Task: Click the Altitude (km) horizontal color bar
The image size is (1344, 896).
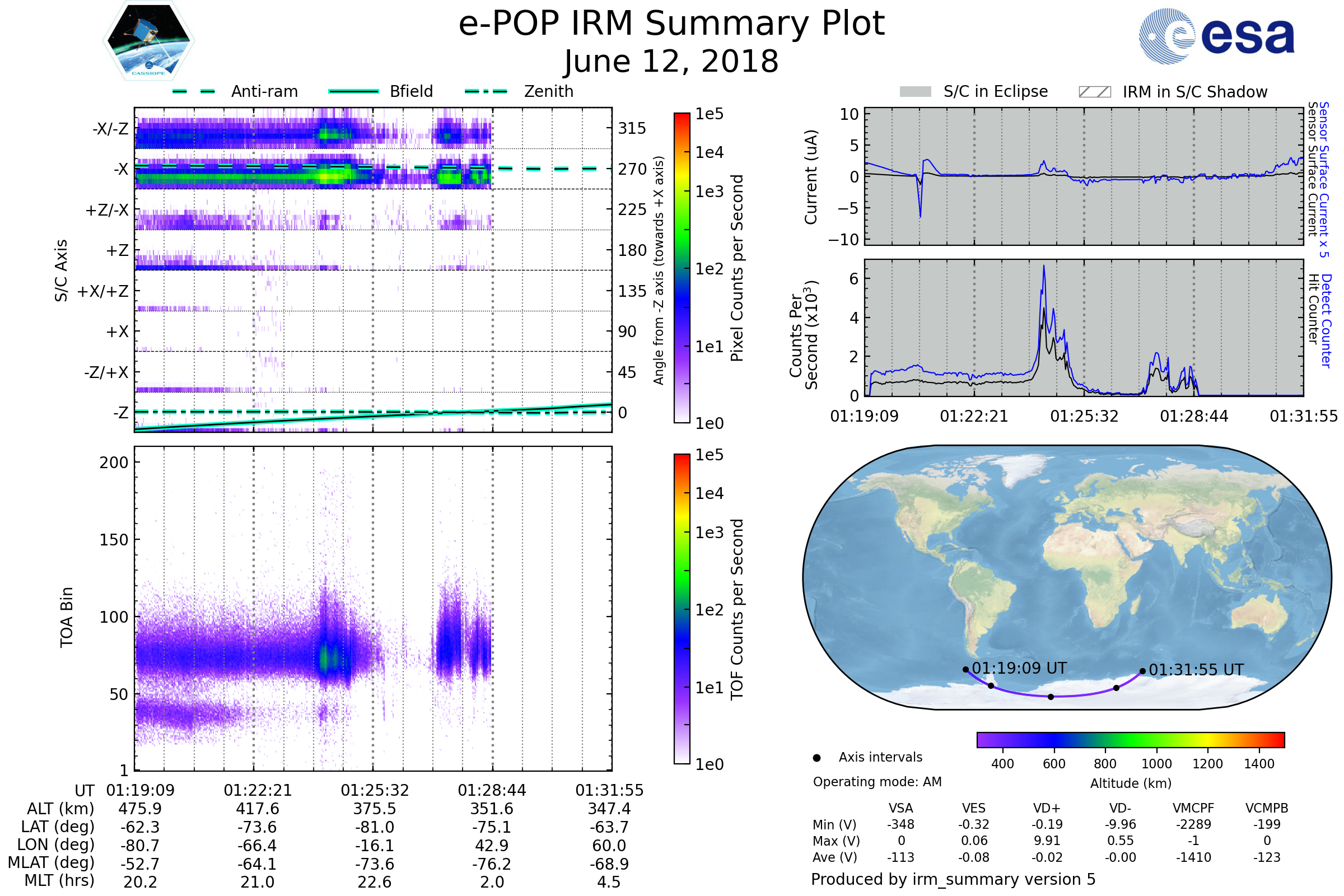Action: coord(1130,739)
